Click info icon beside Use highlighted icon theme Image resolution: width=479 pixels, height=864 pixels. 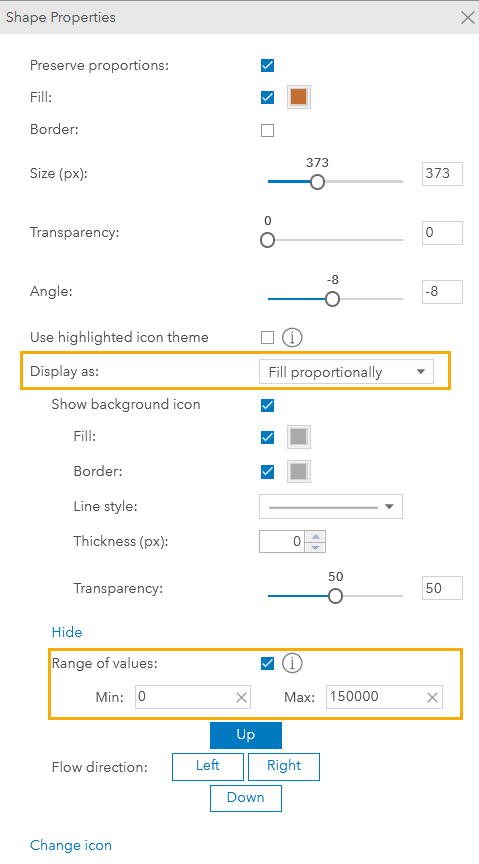click(292, 337)
